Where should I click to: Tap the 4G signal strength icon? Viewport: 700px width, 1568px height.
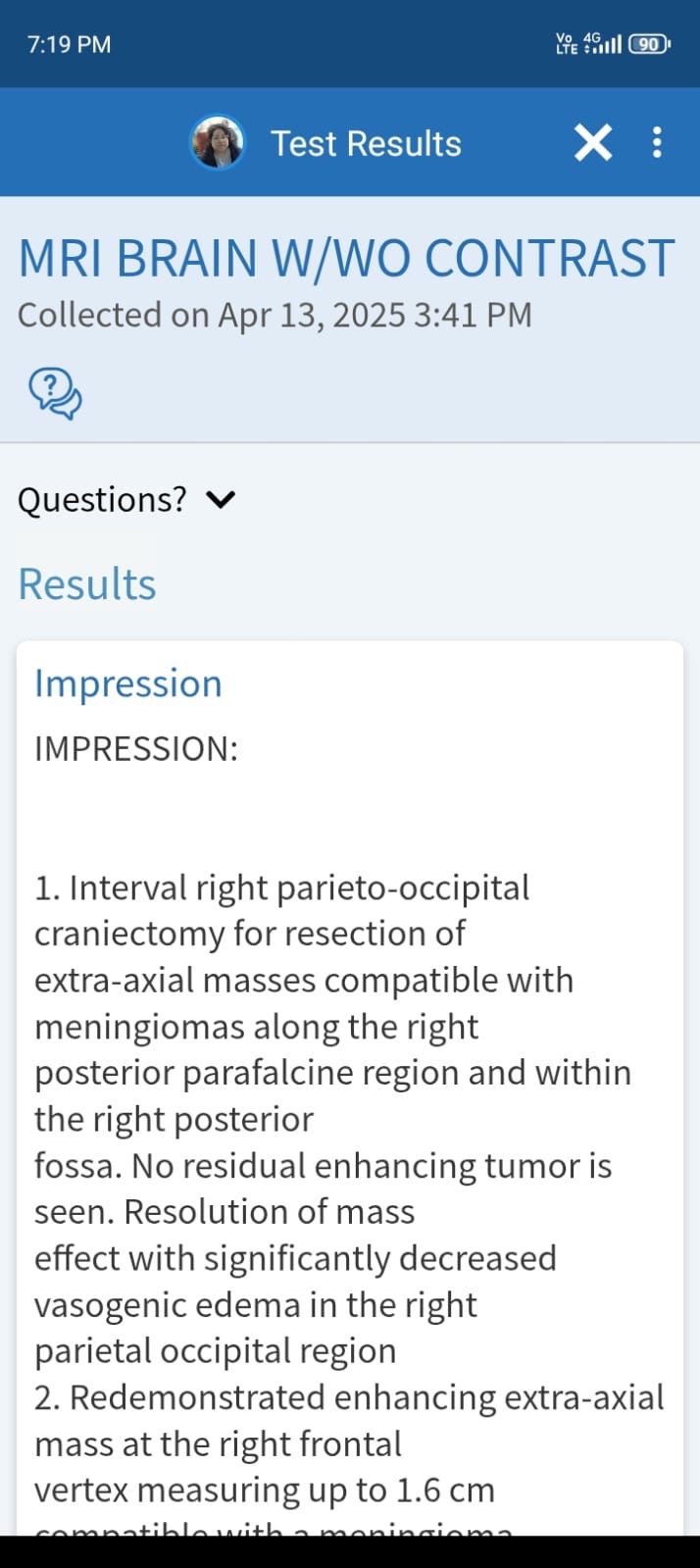602,44
